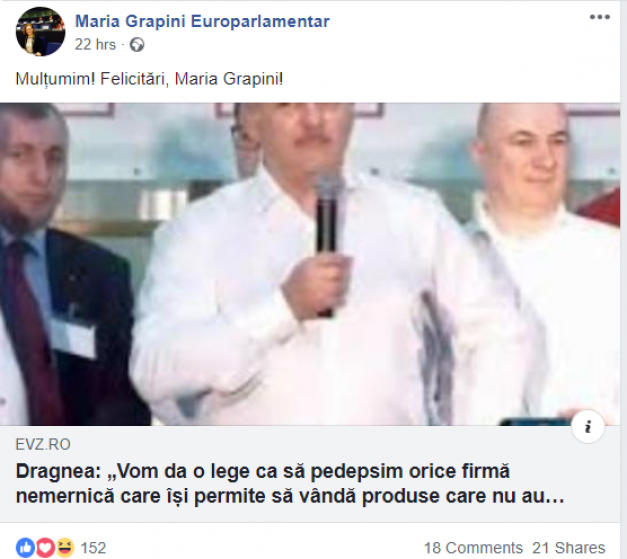View the 152 reactions count
The image size is (627, 559).
[x=93, y=548]
